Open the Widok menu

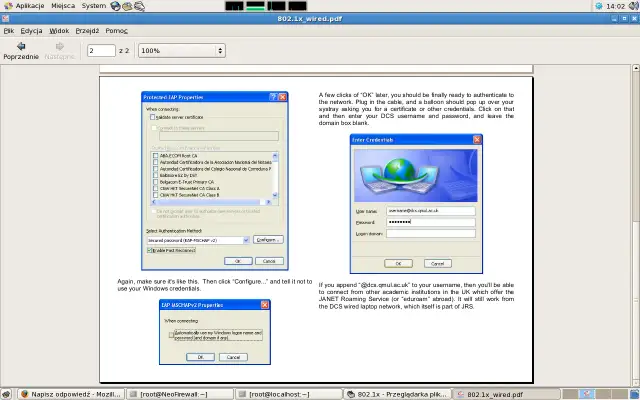coord(59,31)
